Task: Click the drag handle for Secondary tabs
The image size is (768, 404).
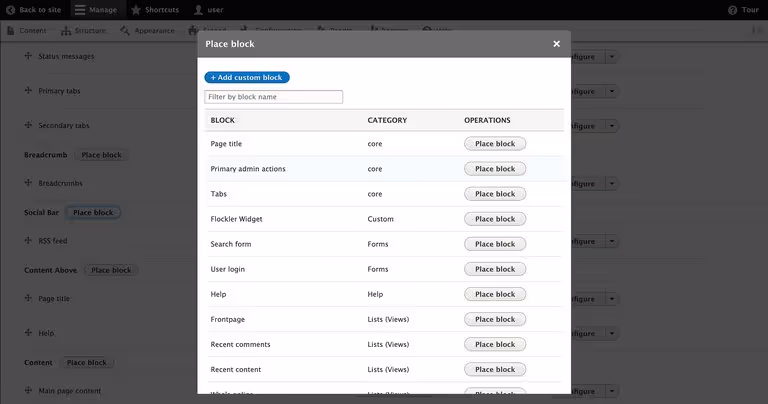Action: point(28,125)
